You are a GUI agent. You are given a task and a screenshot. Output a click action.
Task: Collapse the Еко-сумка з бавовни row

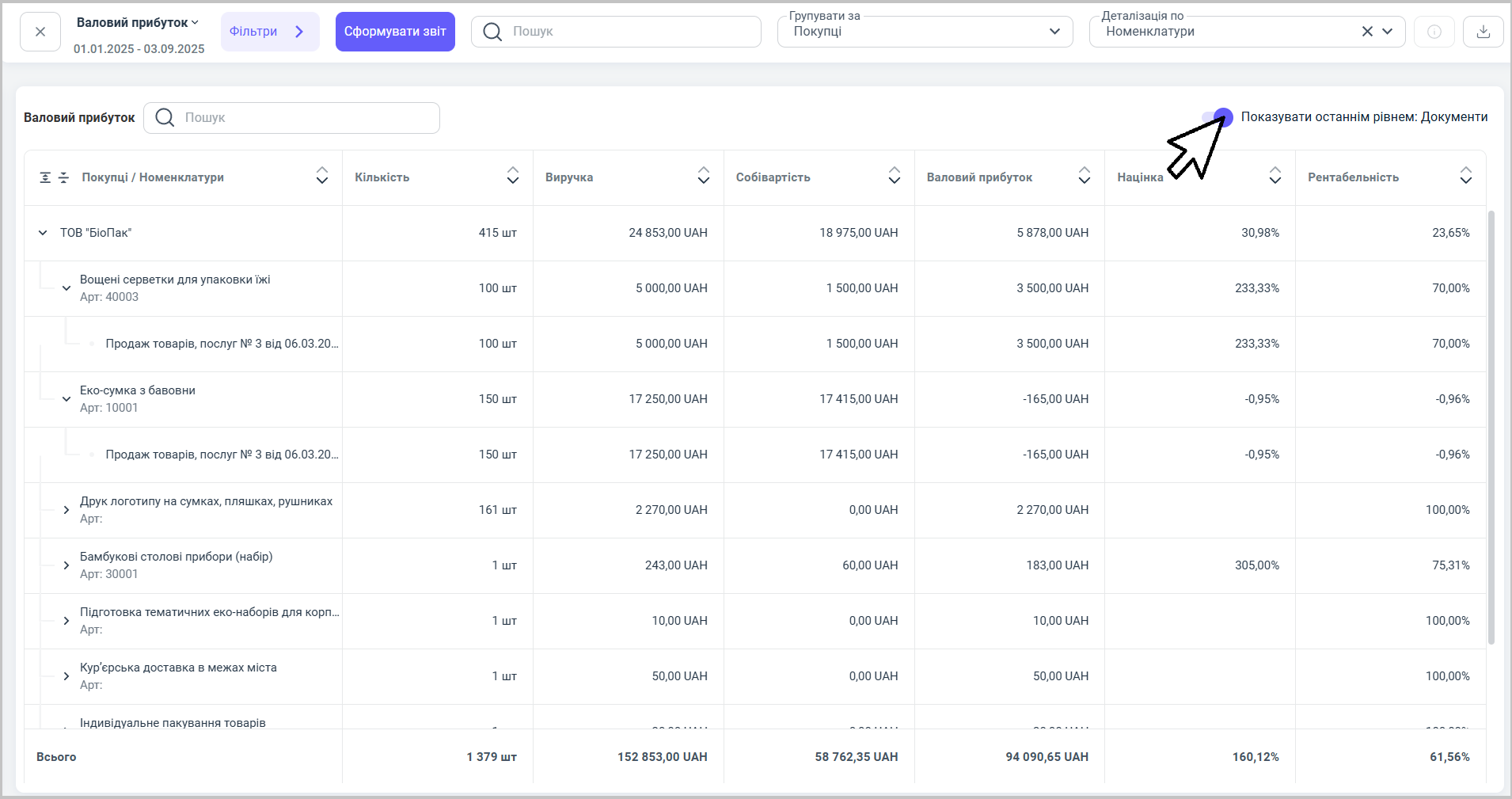coord(66,399)
